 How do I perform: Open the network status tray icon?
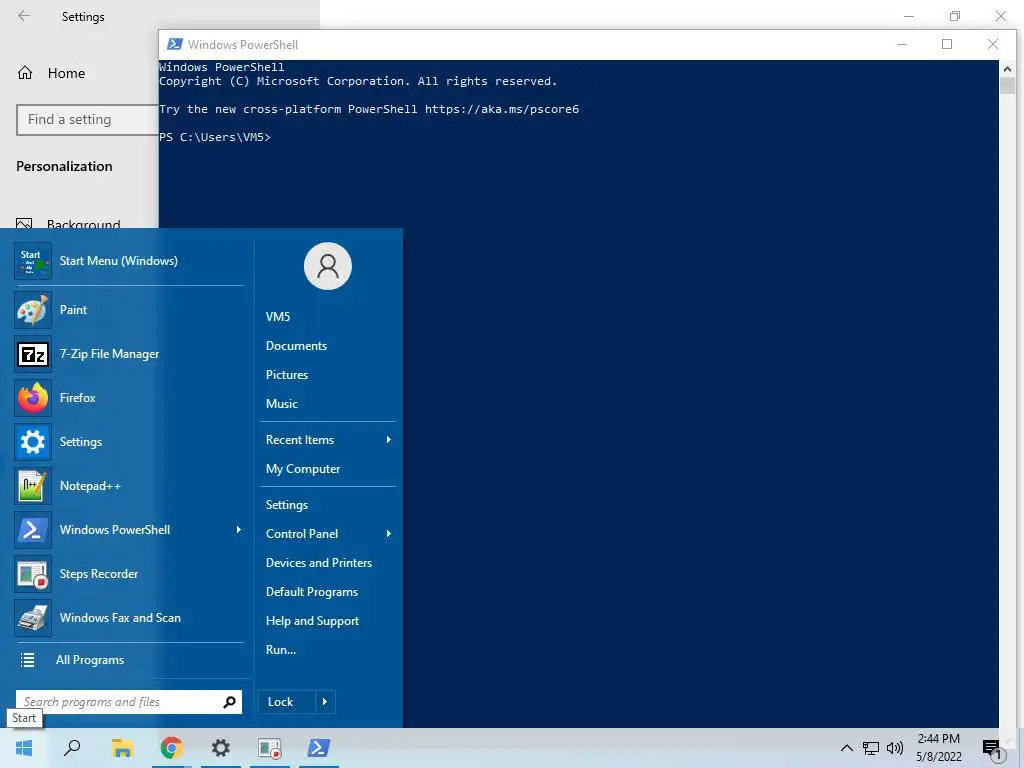pos(871,748)
